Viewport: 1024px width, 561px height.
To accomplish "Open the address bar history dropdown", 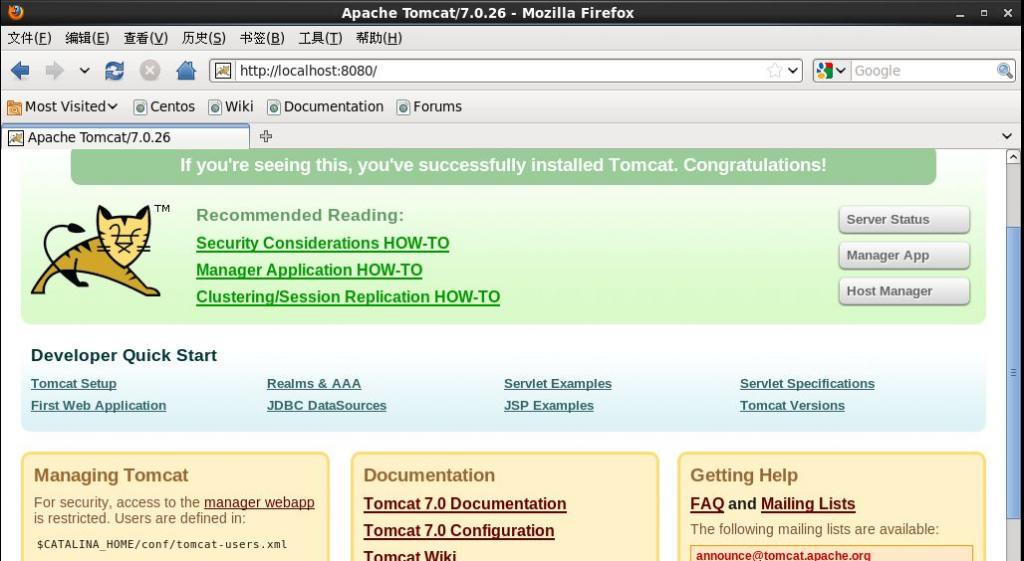I will 793,71.
